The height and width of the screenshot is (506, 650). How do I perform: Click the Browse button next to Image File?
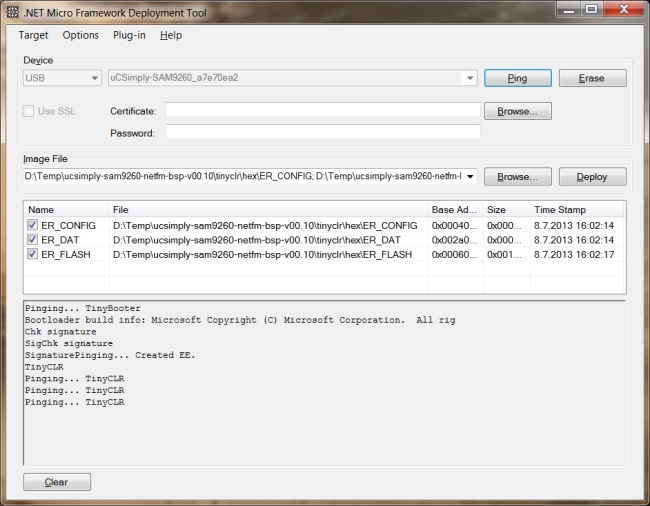pos(518,177)
